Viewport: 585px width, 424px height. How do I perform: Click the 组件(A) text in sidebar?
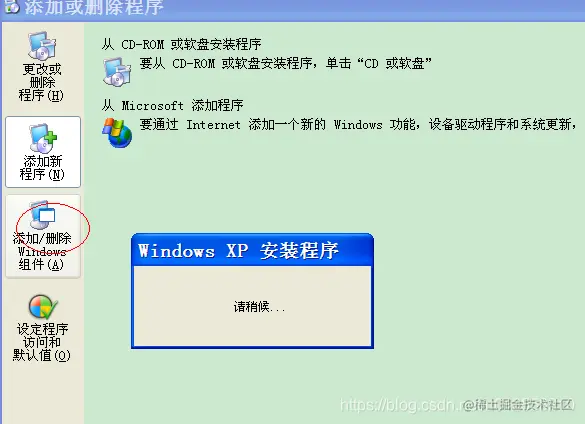[41, 265]
